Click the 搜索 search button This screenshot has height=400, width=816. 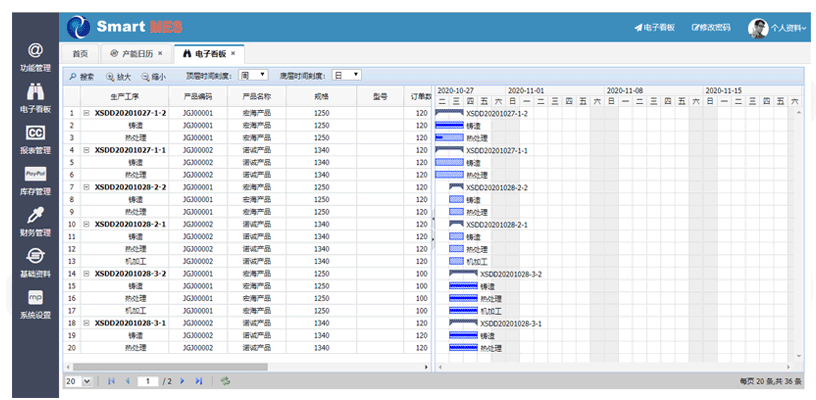(x=81, y=76)
